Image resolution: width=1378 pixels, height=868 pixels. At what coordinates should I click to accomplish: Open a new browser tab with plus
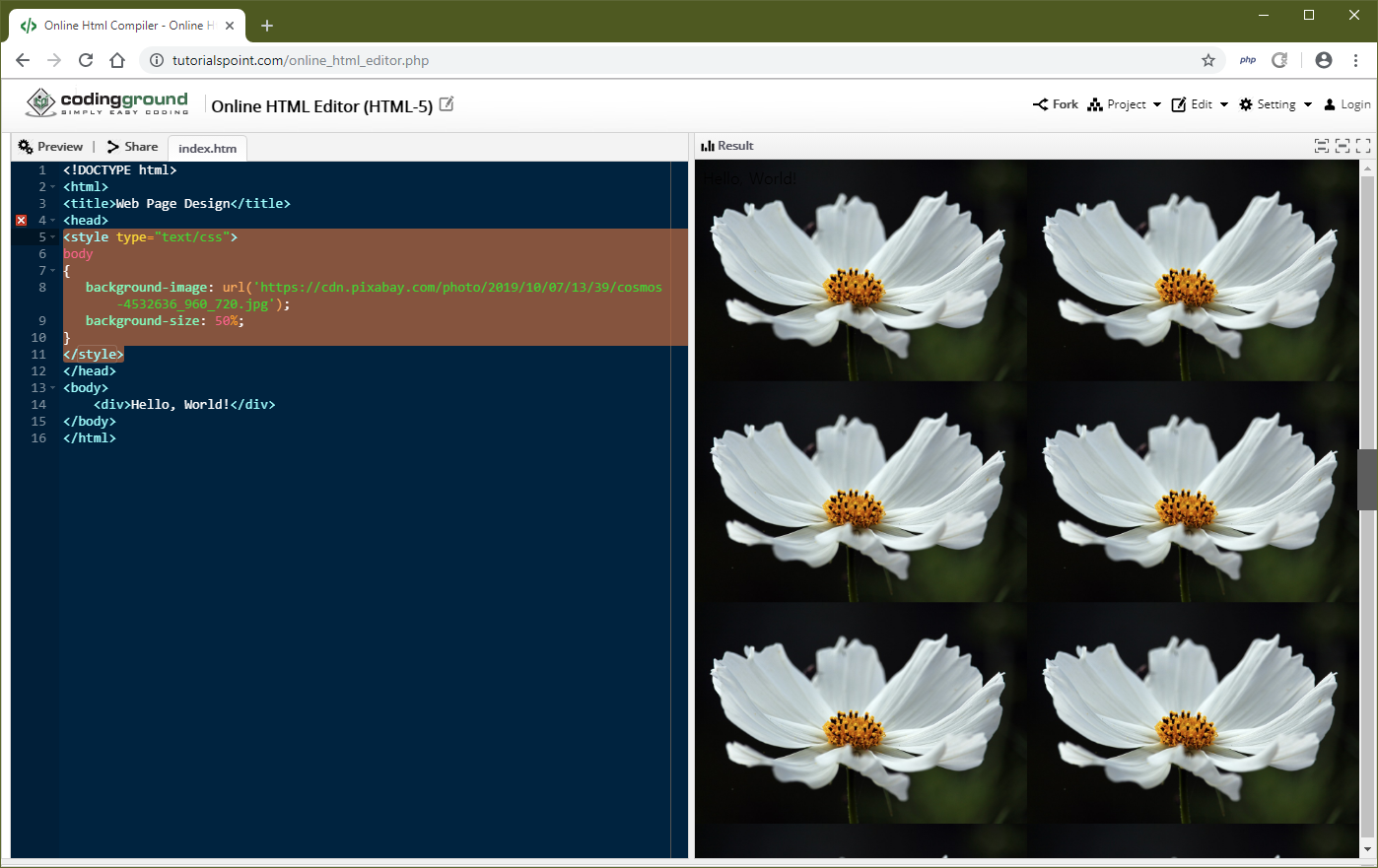click(x=267, y=26)
